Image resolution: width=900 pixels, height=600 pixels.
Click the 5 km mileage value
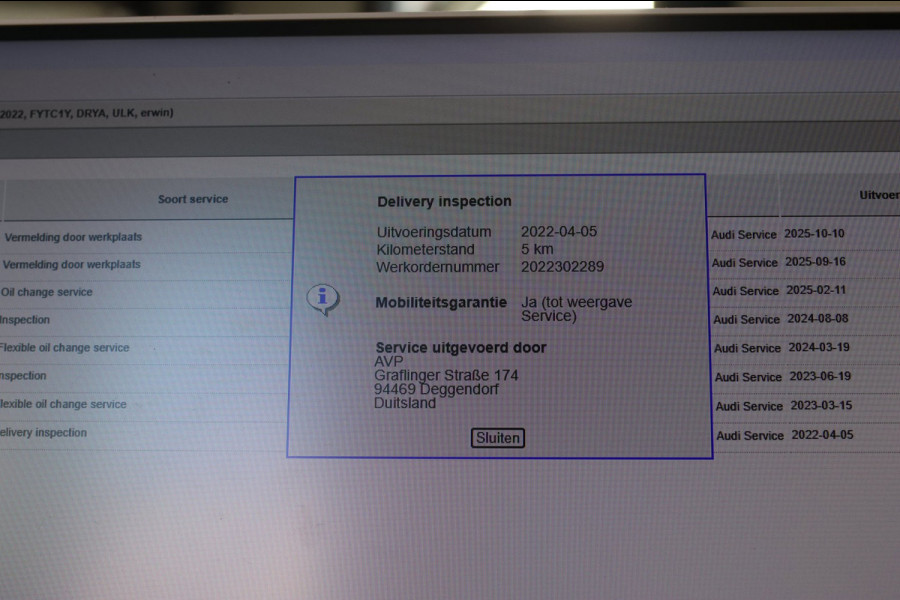tap(537, 249)
